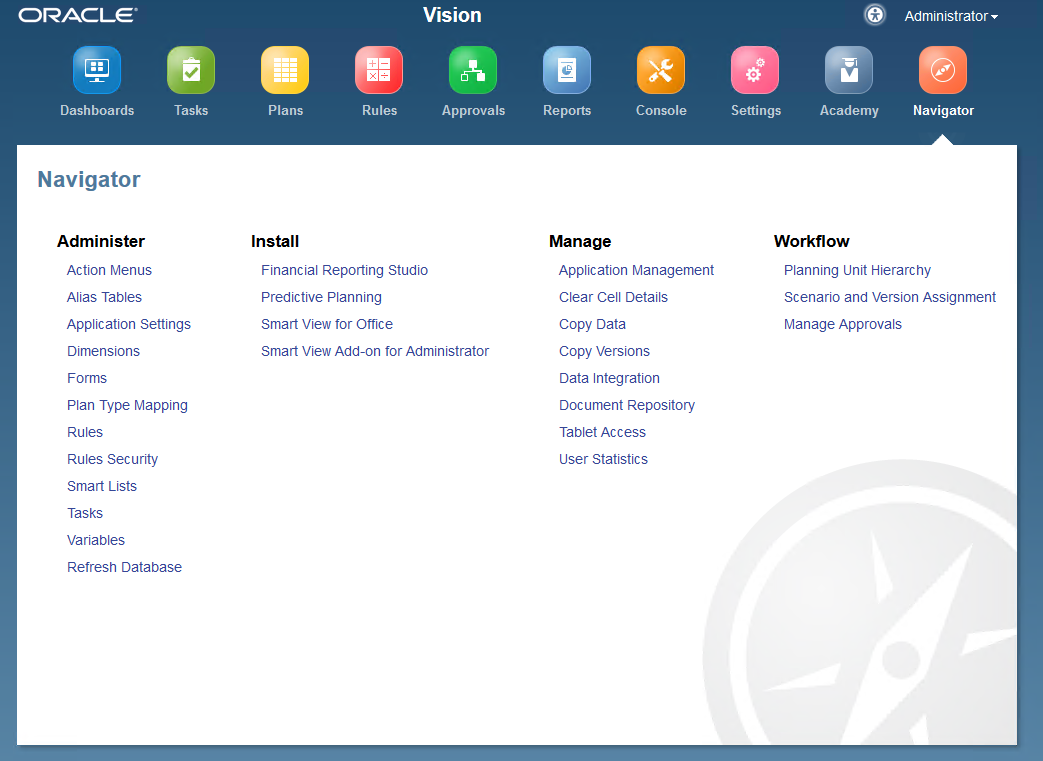Screen dimensions: 1043x761
Task: Open Planning Unit Hierarchy
Action: click(857, 271)
